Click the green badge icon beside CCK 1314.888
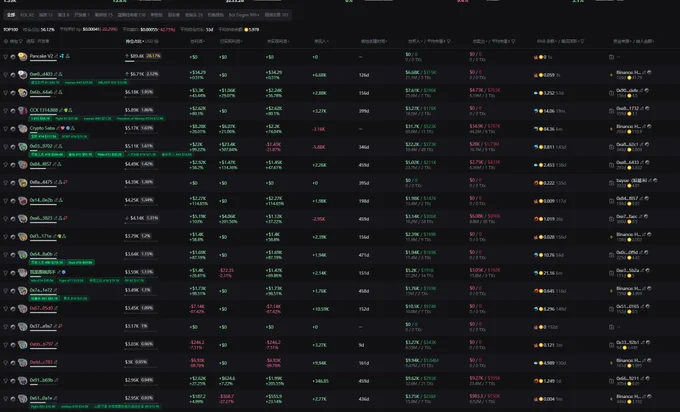Viewport: 680px width, 412px height. (65, 110)
